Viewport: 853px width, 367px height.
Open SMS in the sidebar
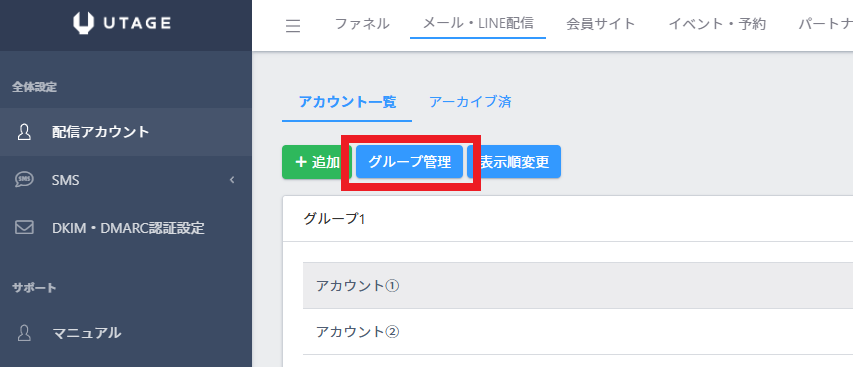[x=126, y=179]
